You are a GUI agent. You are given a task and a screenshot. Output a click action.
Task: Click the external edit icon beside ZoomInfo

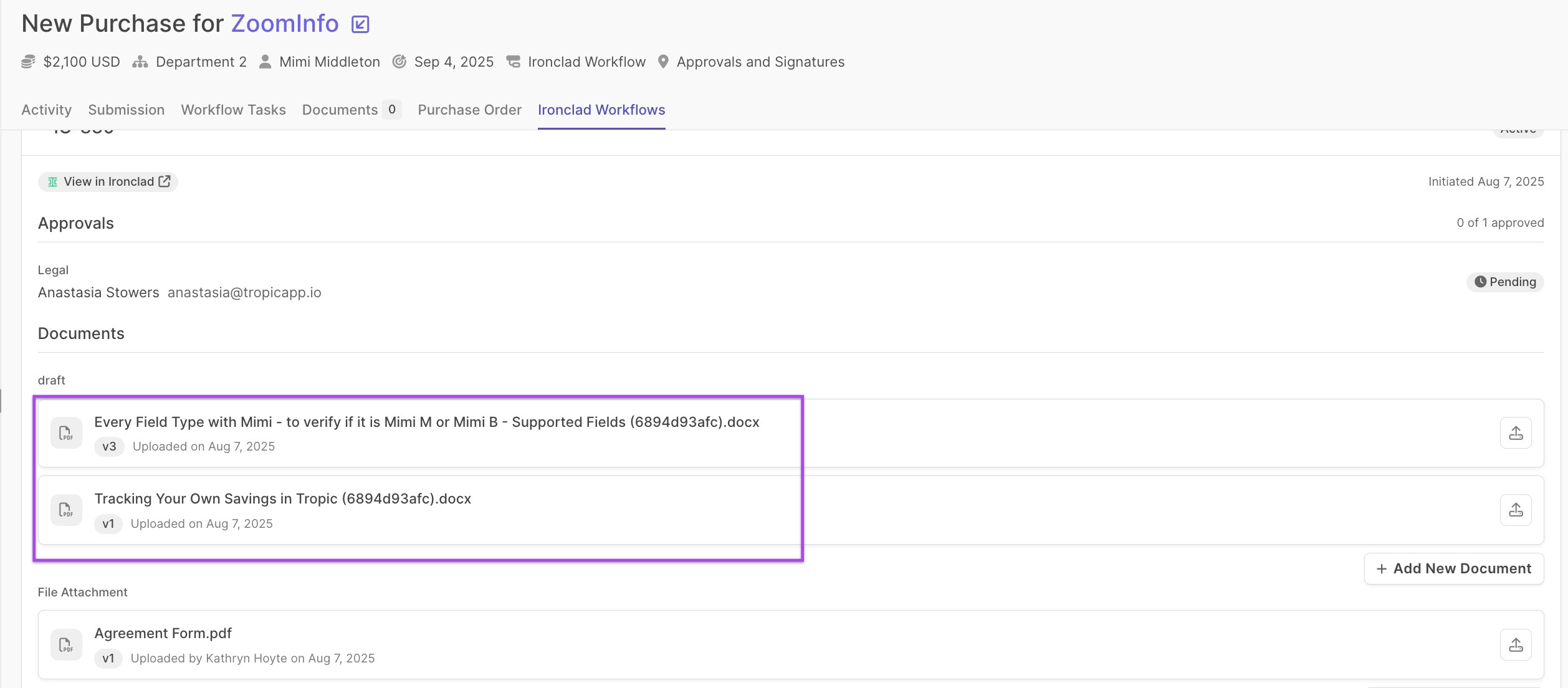pyautogui.click(x=360, y=24)
